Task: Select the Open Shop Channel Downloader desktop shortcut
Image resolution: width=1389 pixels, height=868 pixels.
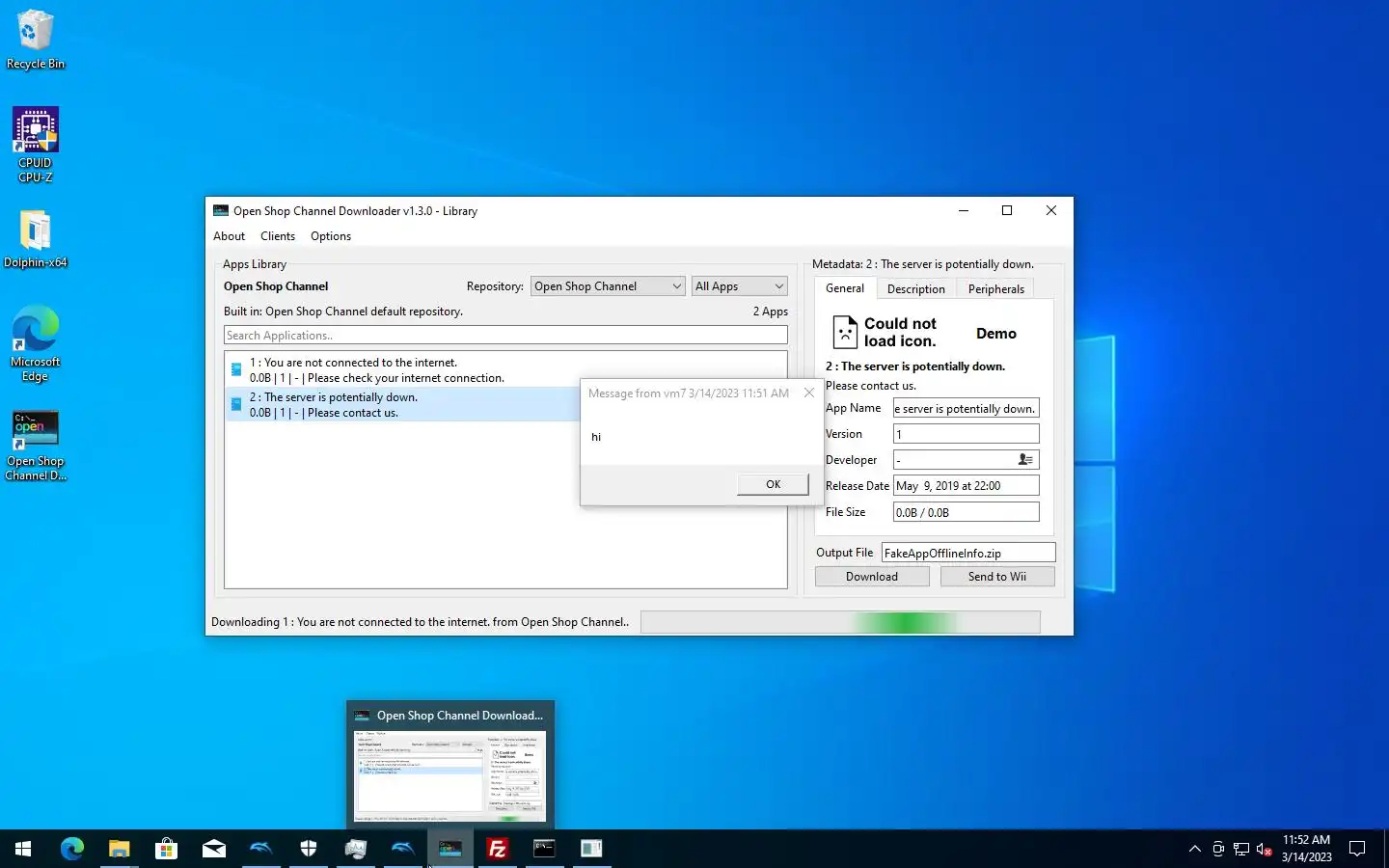Action: [36, 446]
